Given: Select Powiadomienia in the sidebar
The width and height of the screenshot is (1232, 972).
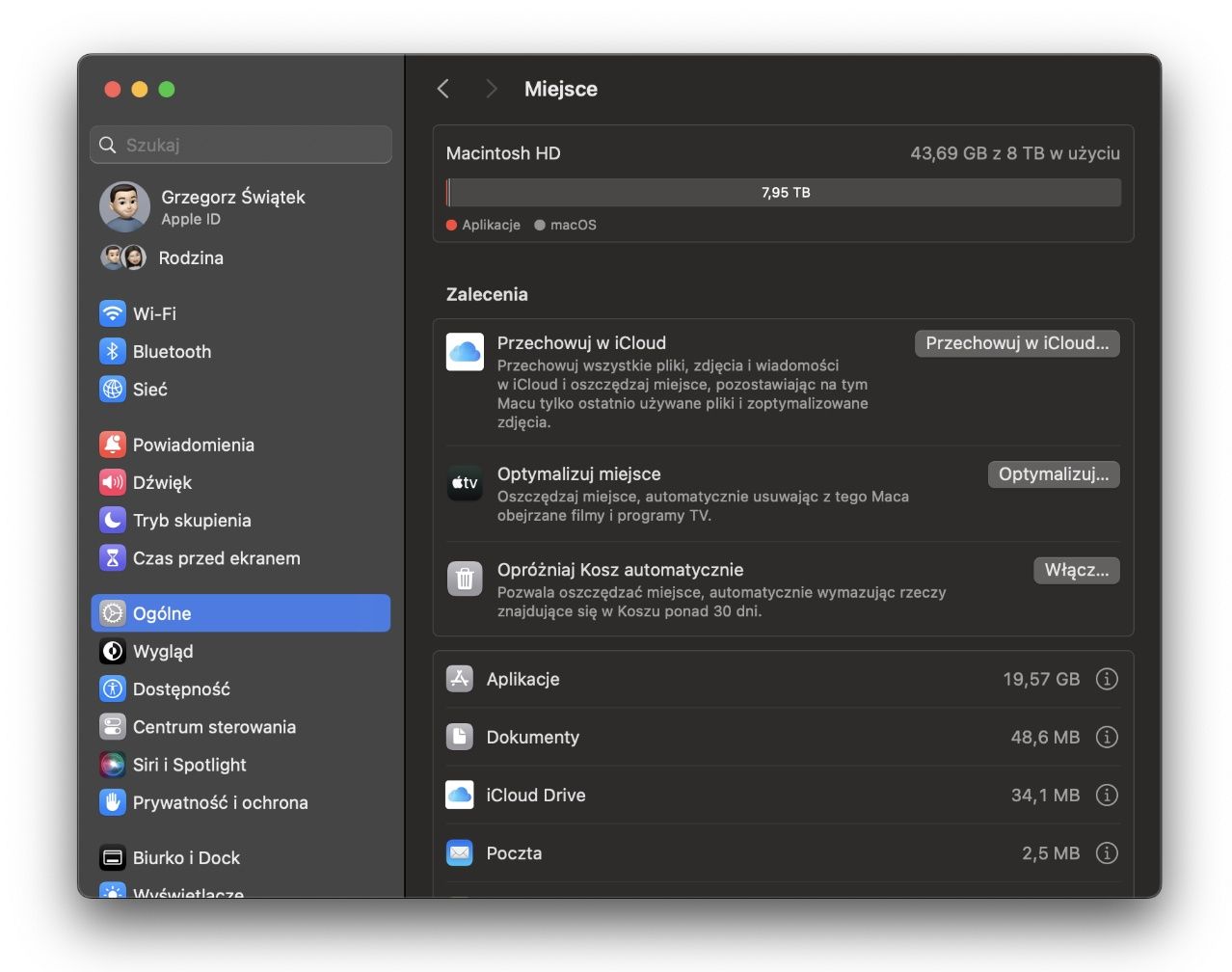Looking at the screenshot, I should point(241,445).
